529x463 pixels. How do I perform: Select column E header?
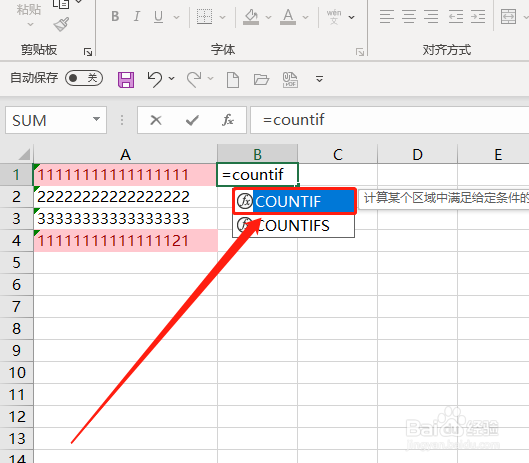493,155
